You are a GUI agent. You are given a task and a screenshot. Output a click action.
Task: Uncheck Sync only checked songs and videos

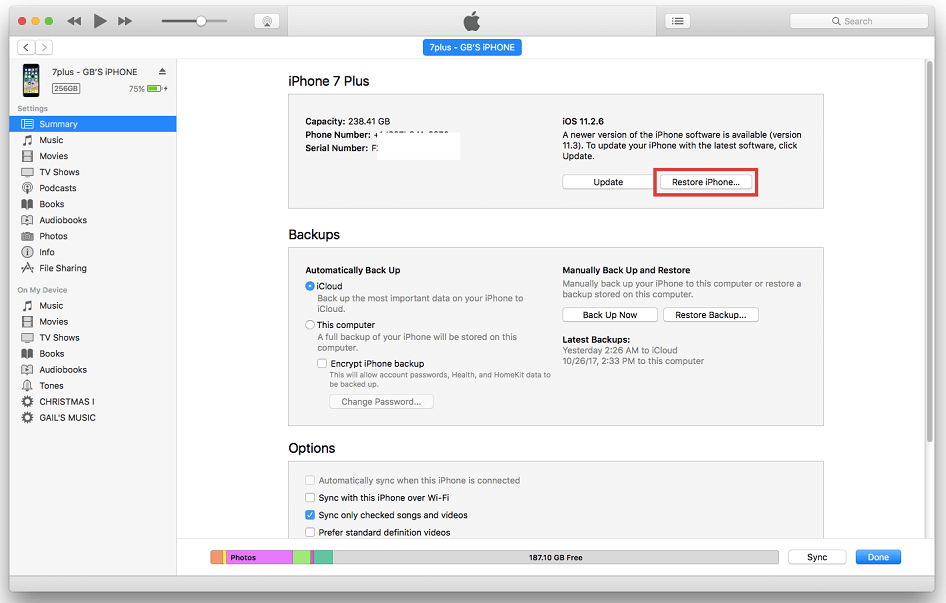tap(310, 515)
